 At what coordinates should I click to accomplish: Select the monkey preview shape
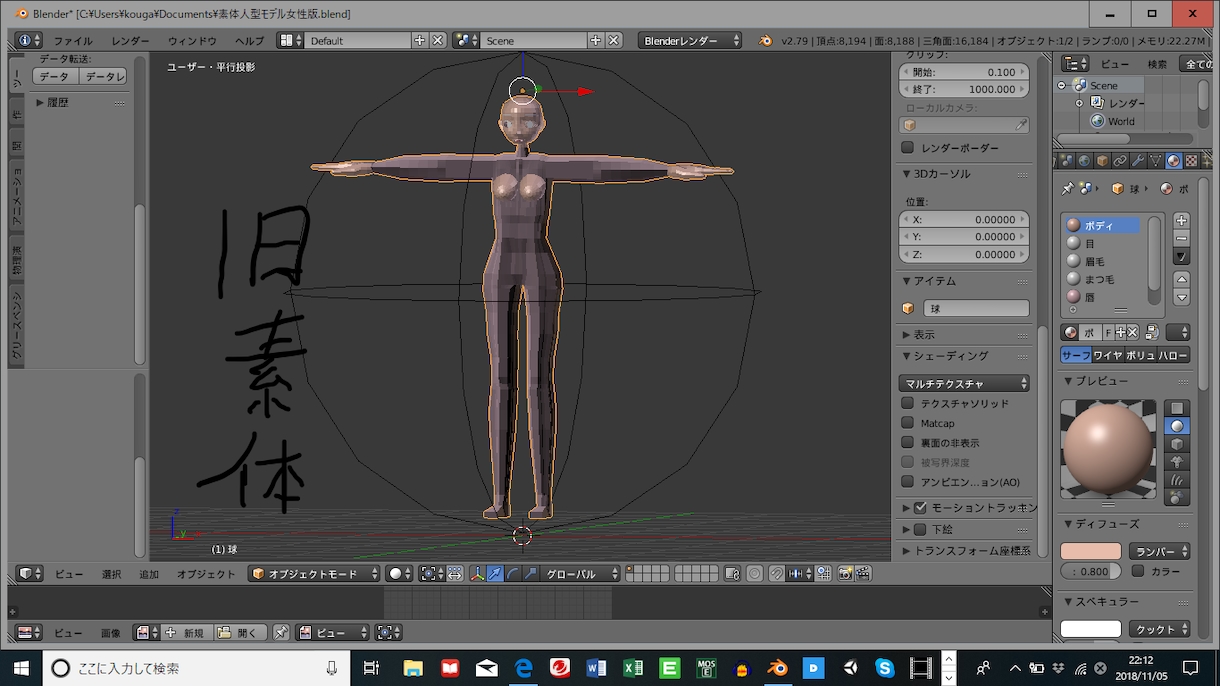pos(1177,462)
